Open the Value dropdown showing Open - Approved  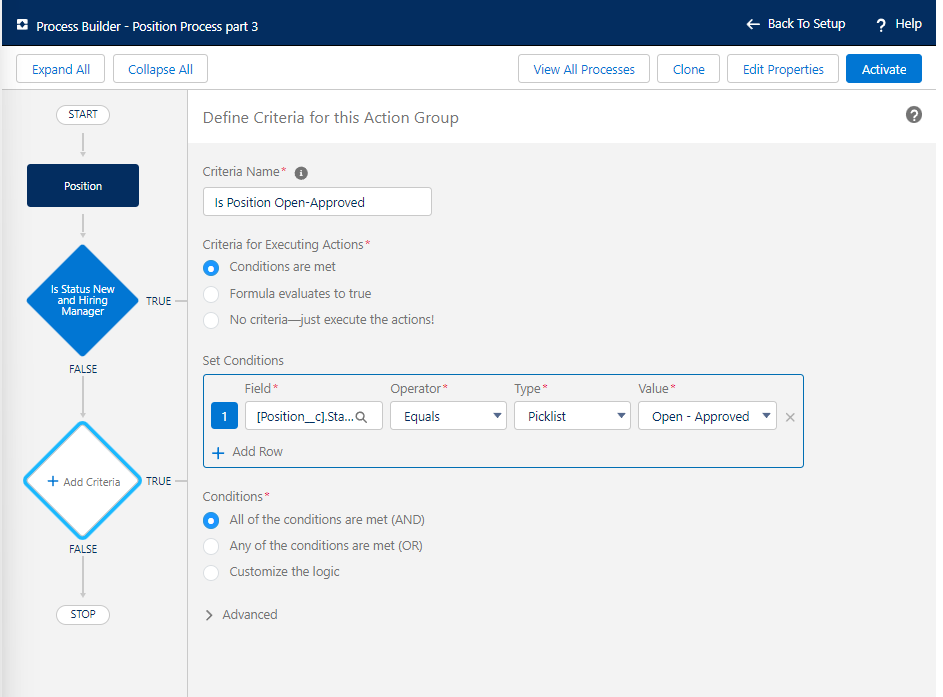click(707, 417)
